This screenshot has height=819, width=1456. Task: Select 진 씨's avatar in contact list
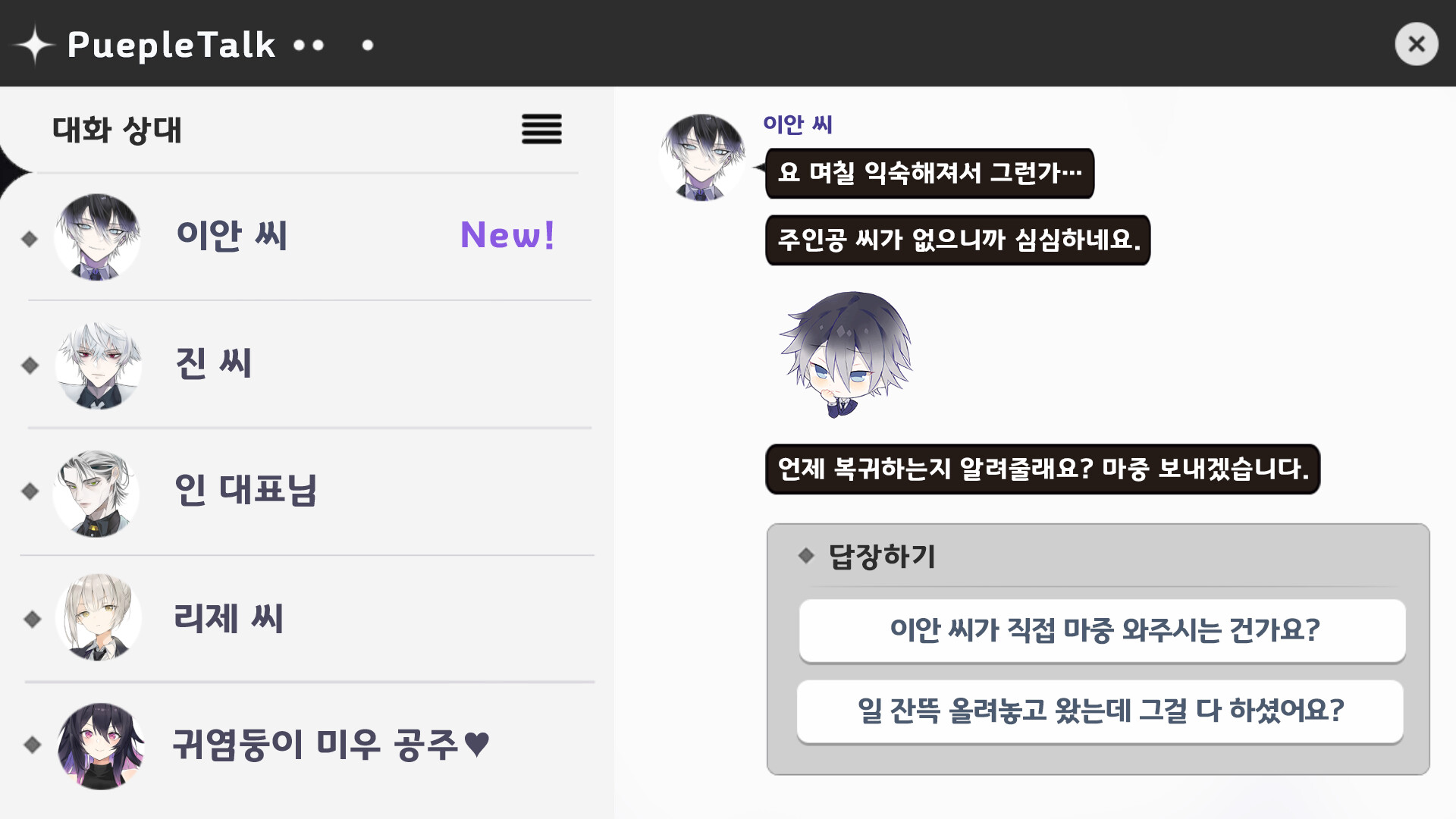(98, 366)
